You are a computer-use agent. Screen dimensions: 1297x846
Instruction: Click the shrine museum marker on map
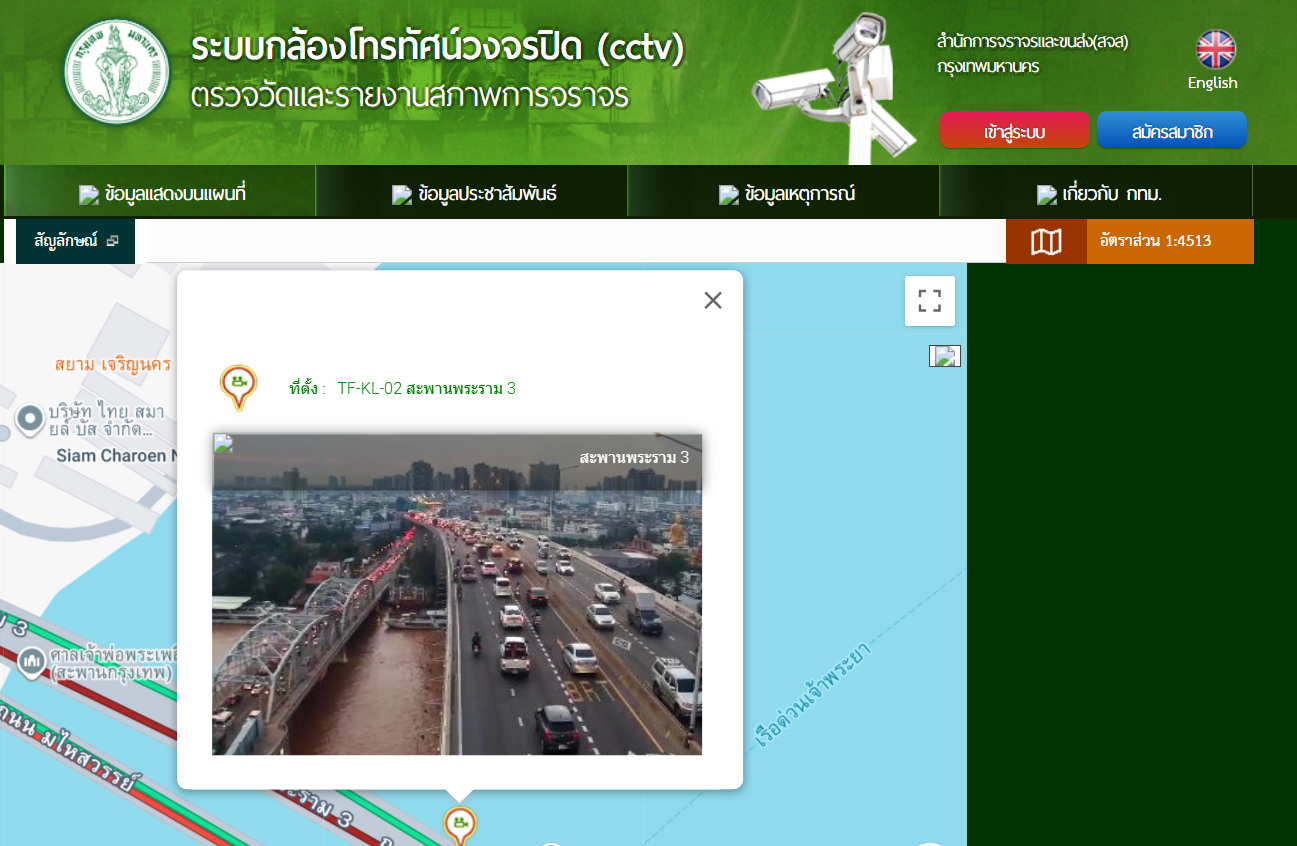click(32, 660)
